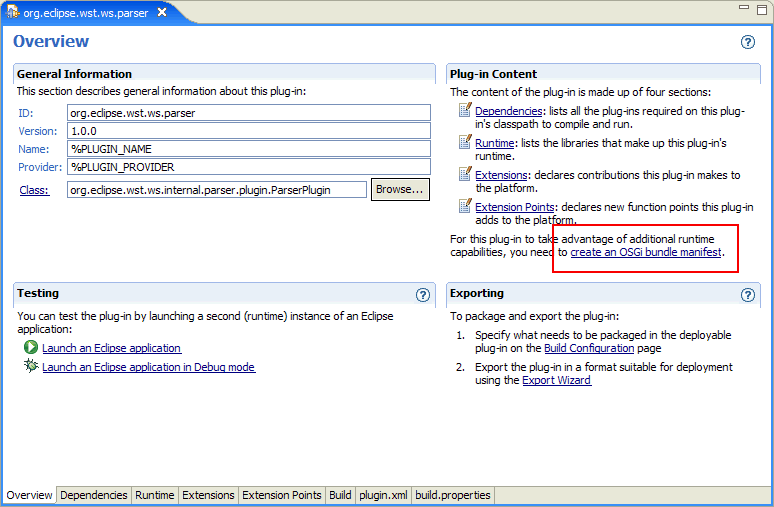Click the icon next to Extension Points
Viewport: 774px width, 507px height.
[x=465, y=207]
